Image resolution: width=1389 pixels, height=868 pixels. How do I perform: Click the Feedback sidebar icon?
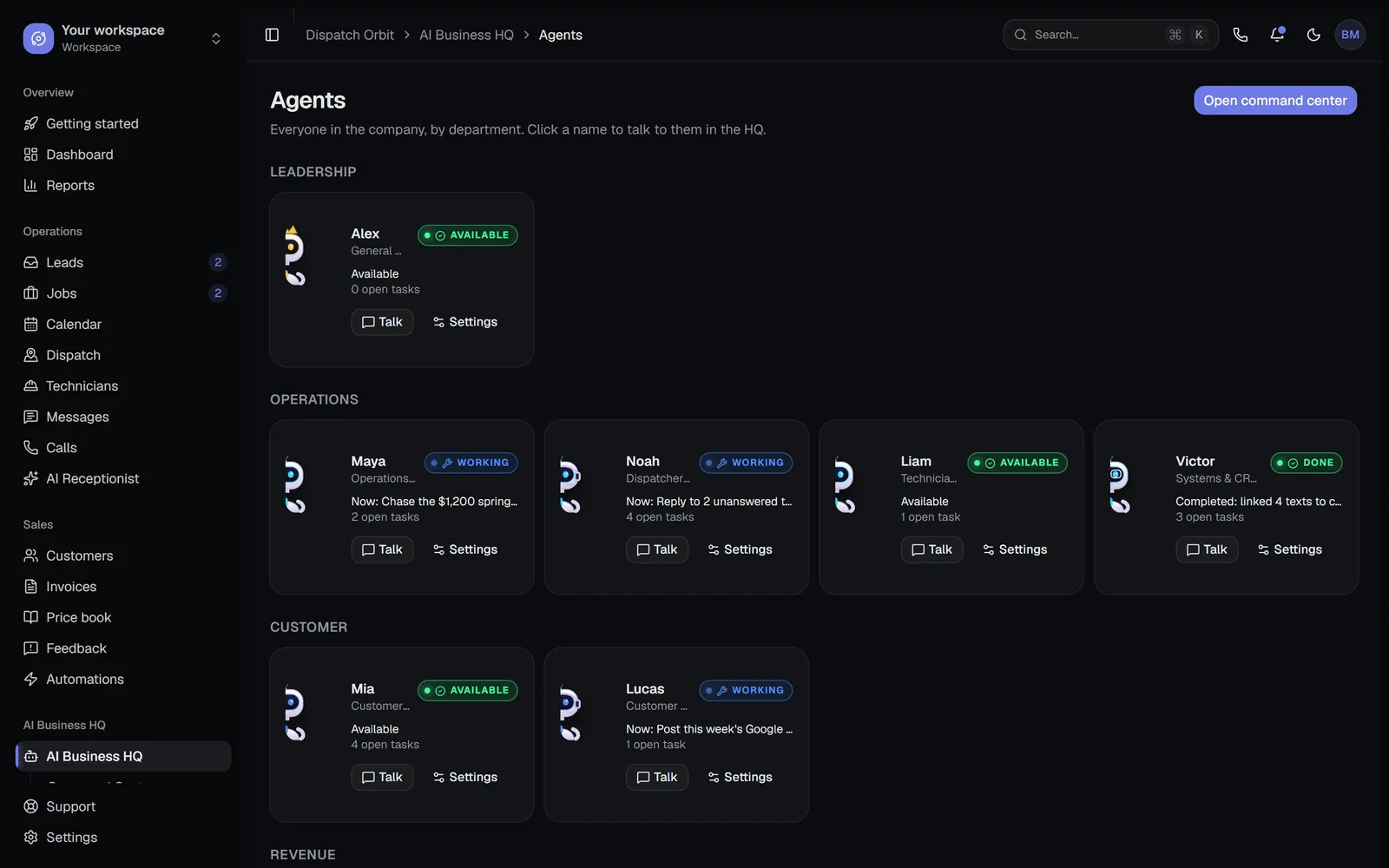pyautogui.click(x=31, y=648)
